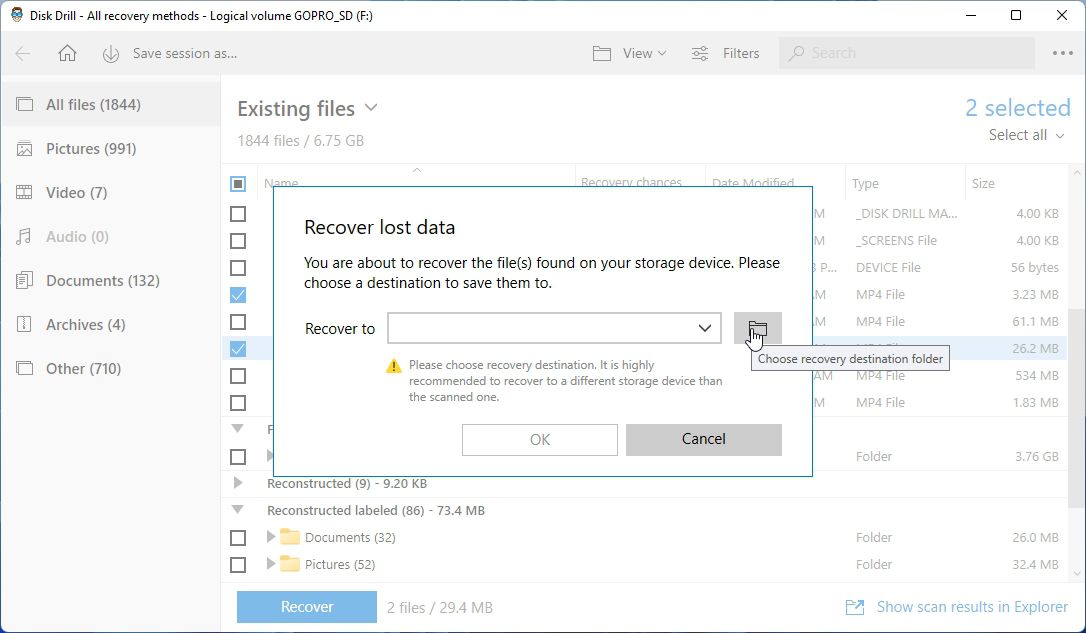Sort by the Size column header
1086x633 pixels.
[x=983, y=184]
